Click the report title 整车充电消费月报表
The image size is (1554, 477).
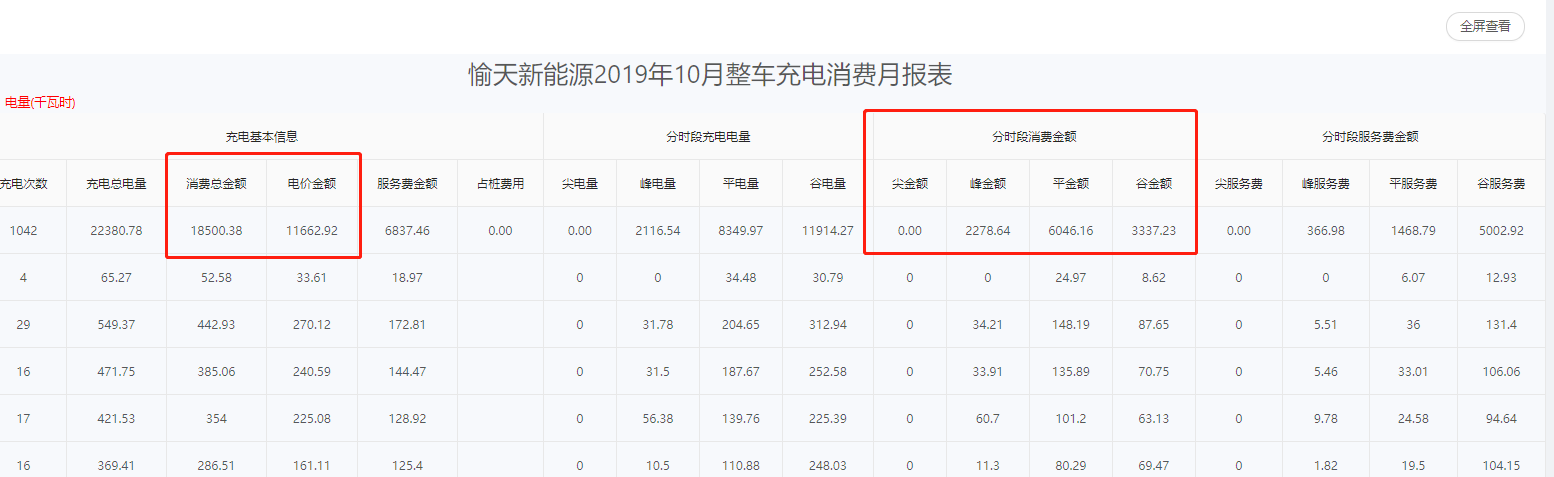click(710, 75)
